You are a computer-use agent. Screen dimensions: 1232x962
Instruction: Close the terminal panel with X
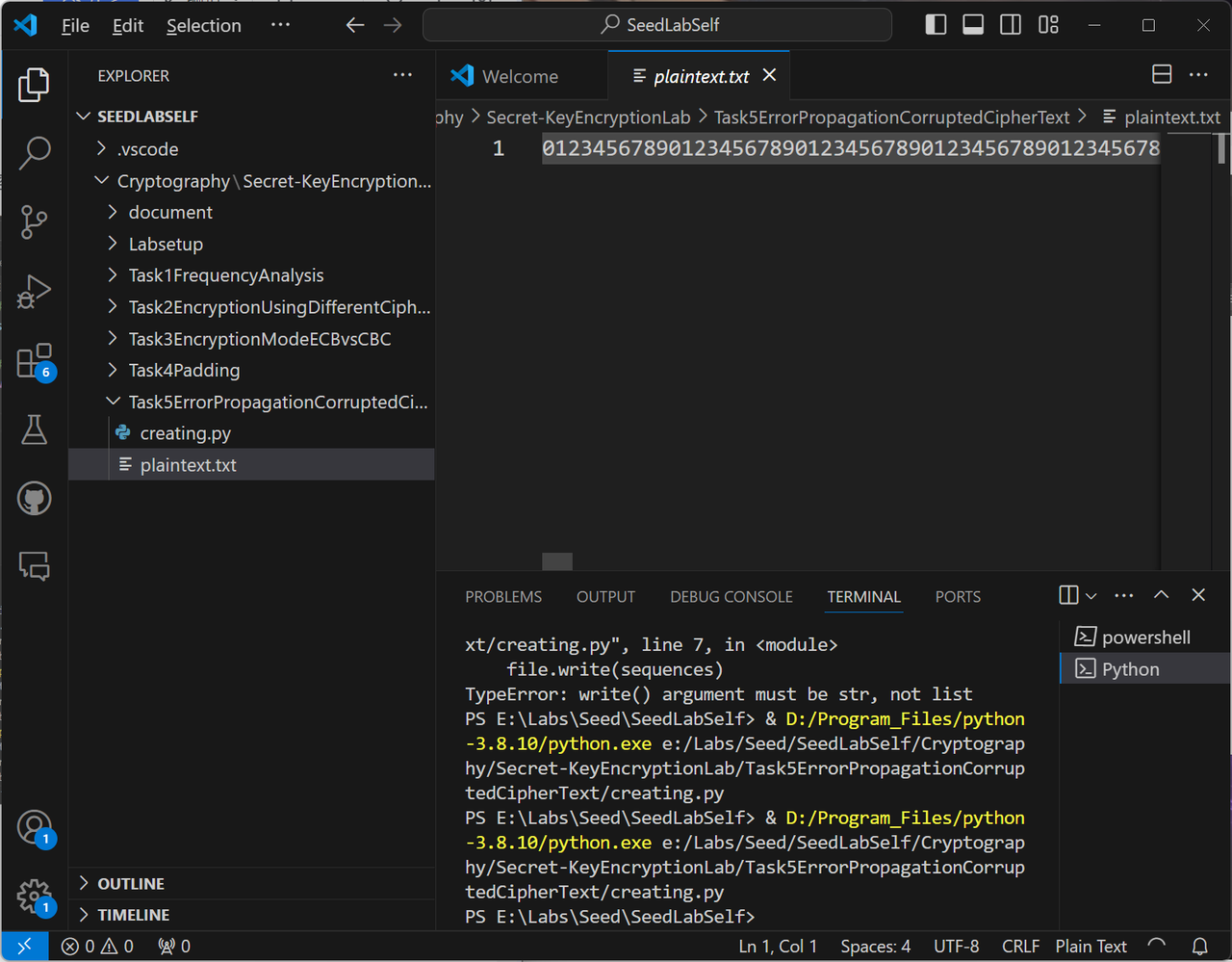1198,595
